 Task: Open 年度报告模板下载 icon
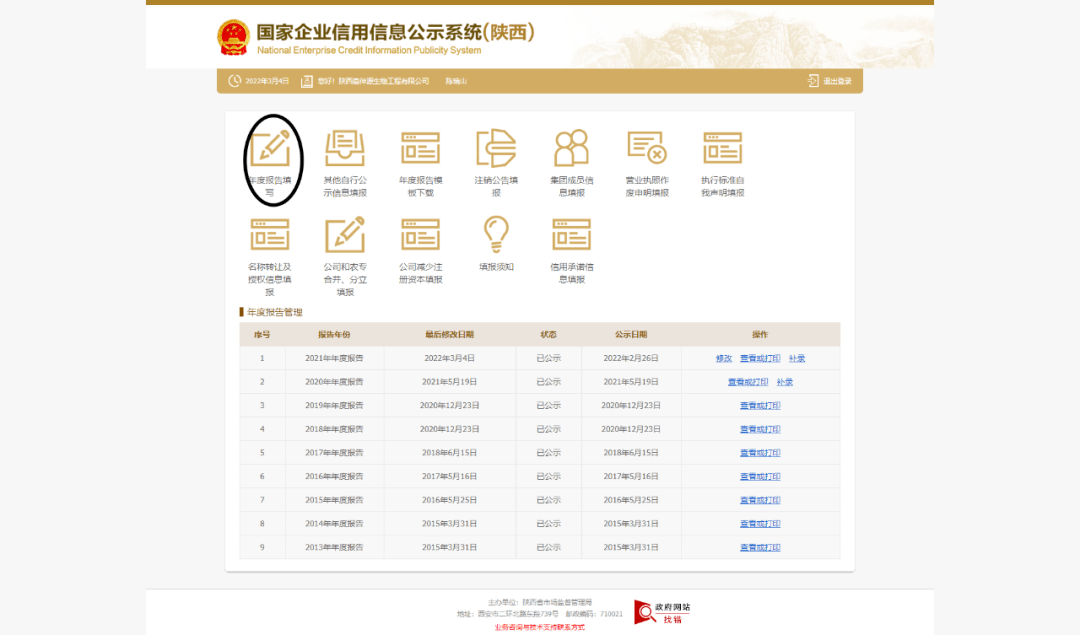click(420, 147)
